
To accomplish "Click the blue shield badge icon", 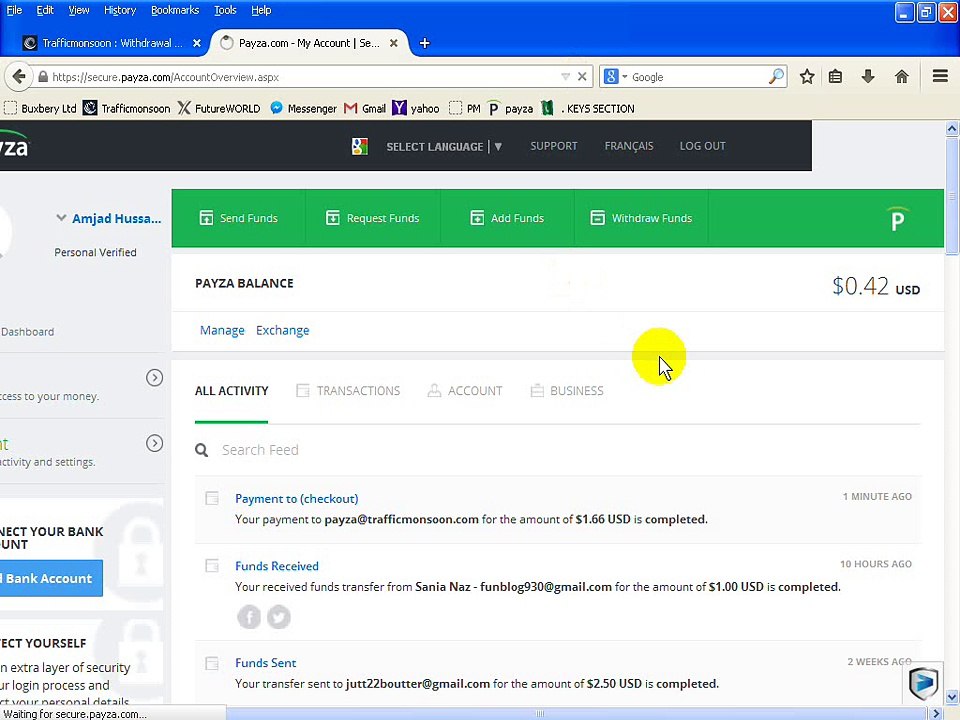I will click(x=923, y=682).
